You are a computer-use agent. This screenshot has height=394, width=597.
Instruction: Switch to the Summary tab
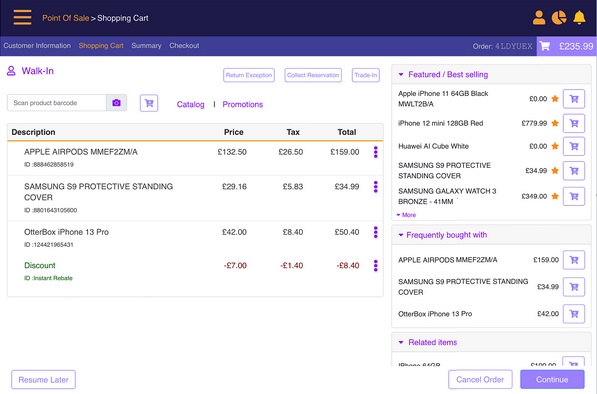pyautogui.click(x=146, y=46)
